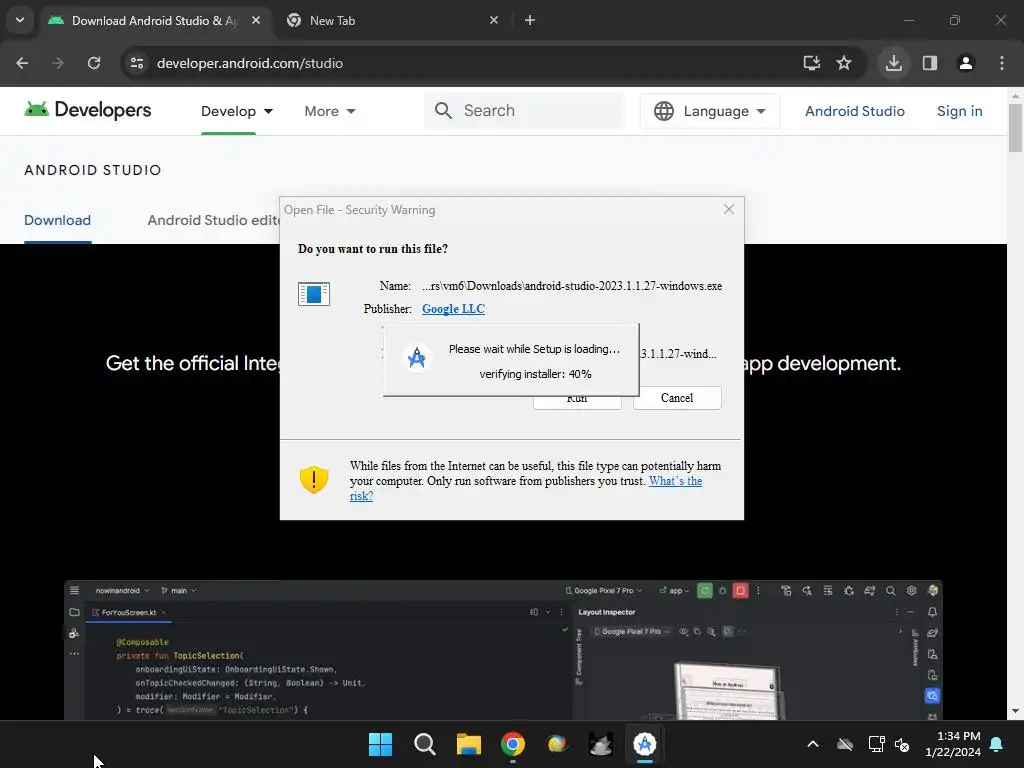Open site information icon in address bar
The height and width of the screenshot is (768, 1024).
pyautogui.click(x=136, y=63)
